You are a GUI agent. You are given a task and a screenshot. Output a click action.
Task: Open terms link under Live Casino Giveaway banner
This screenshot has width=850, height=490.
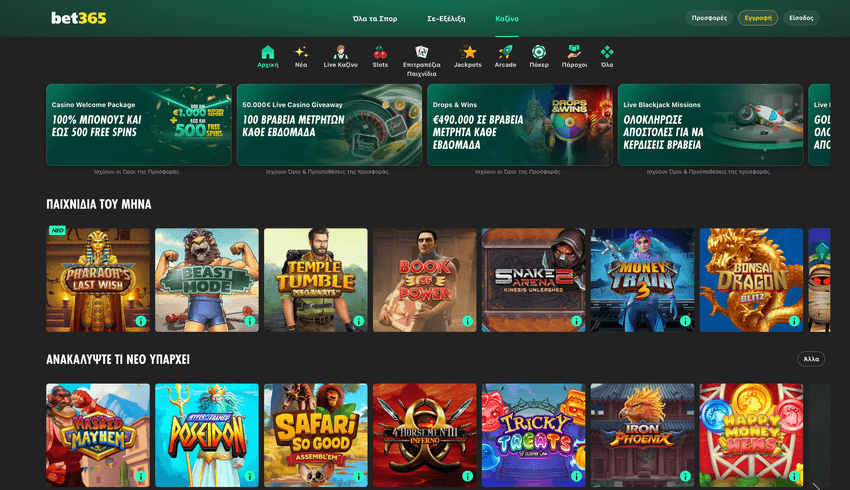[327, 172]
